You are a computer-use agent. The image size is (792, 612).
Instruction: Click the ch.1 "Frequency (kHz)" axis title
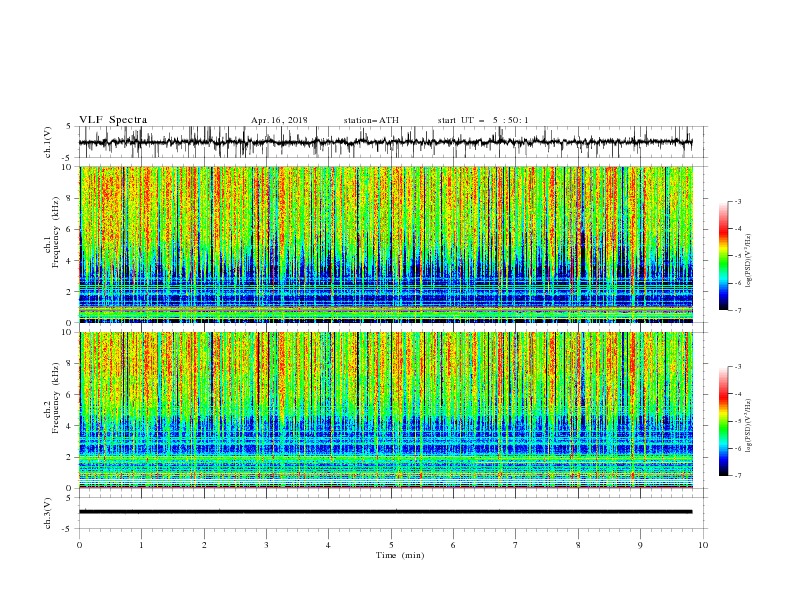56,234
